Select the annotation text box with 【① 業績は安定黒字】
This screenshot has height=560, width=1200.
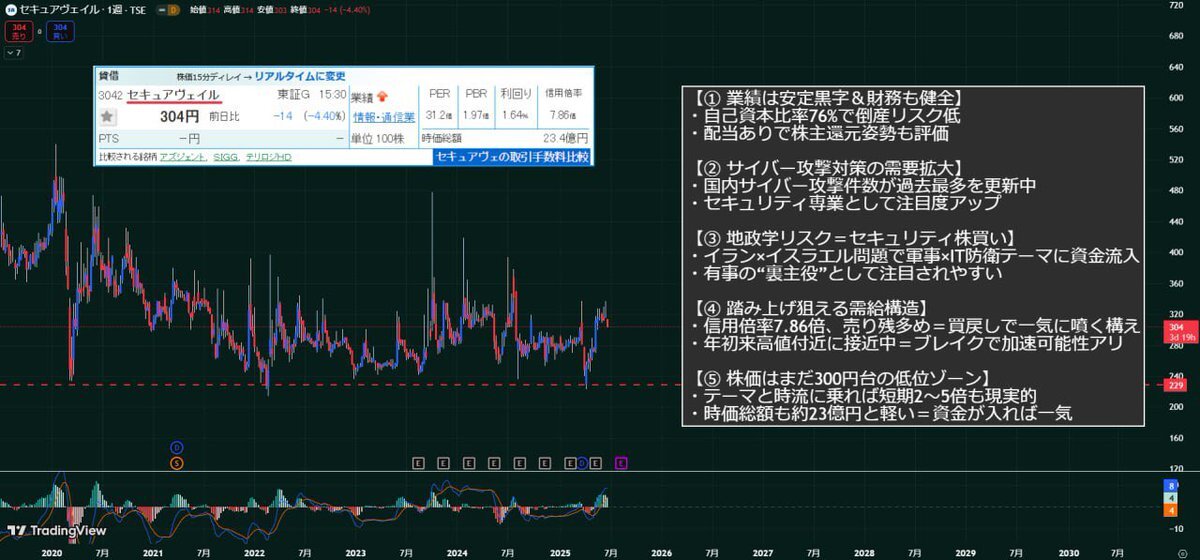click(913, 256)
